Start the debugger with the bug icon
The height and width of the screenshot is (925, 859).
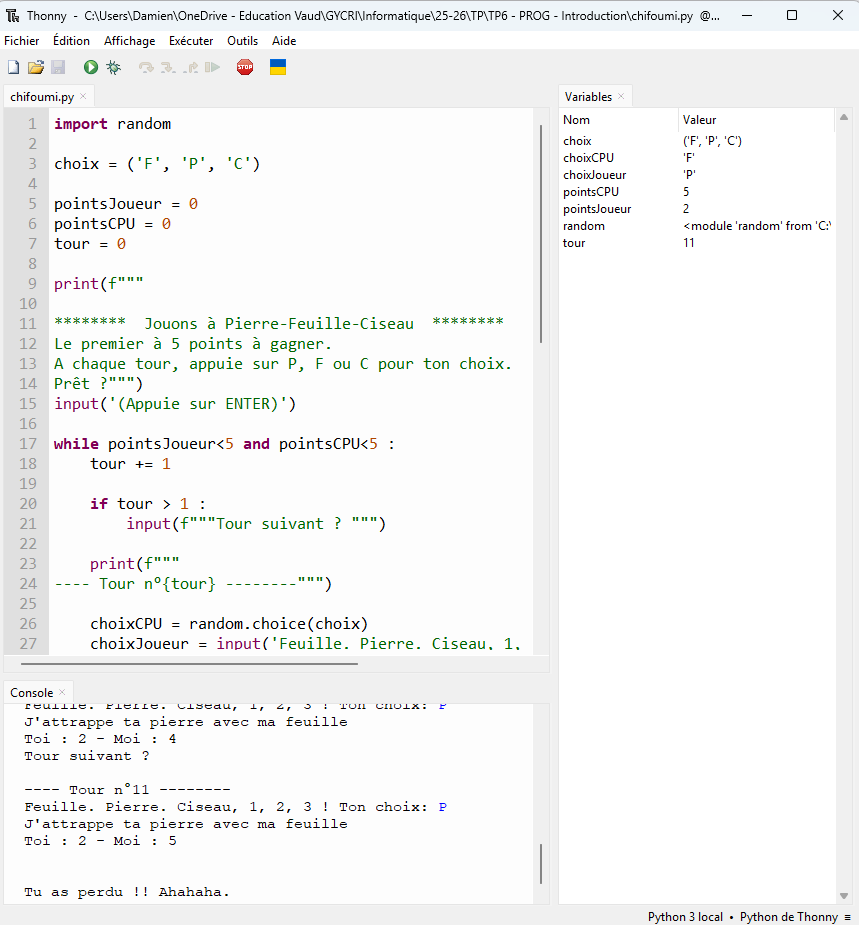(114, 66)
